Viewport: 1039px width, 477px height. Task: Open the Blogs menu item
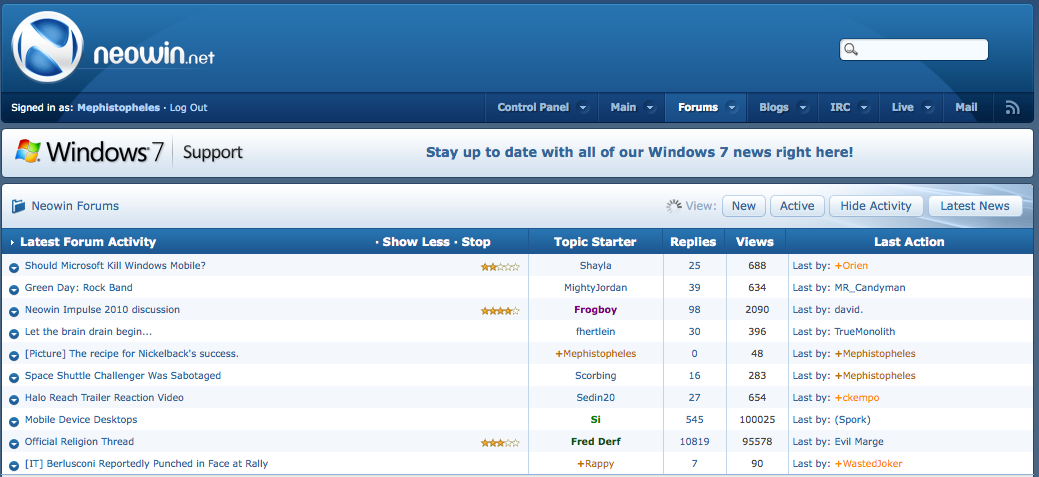[x=774, y=107]
